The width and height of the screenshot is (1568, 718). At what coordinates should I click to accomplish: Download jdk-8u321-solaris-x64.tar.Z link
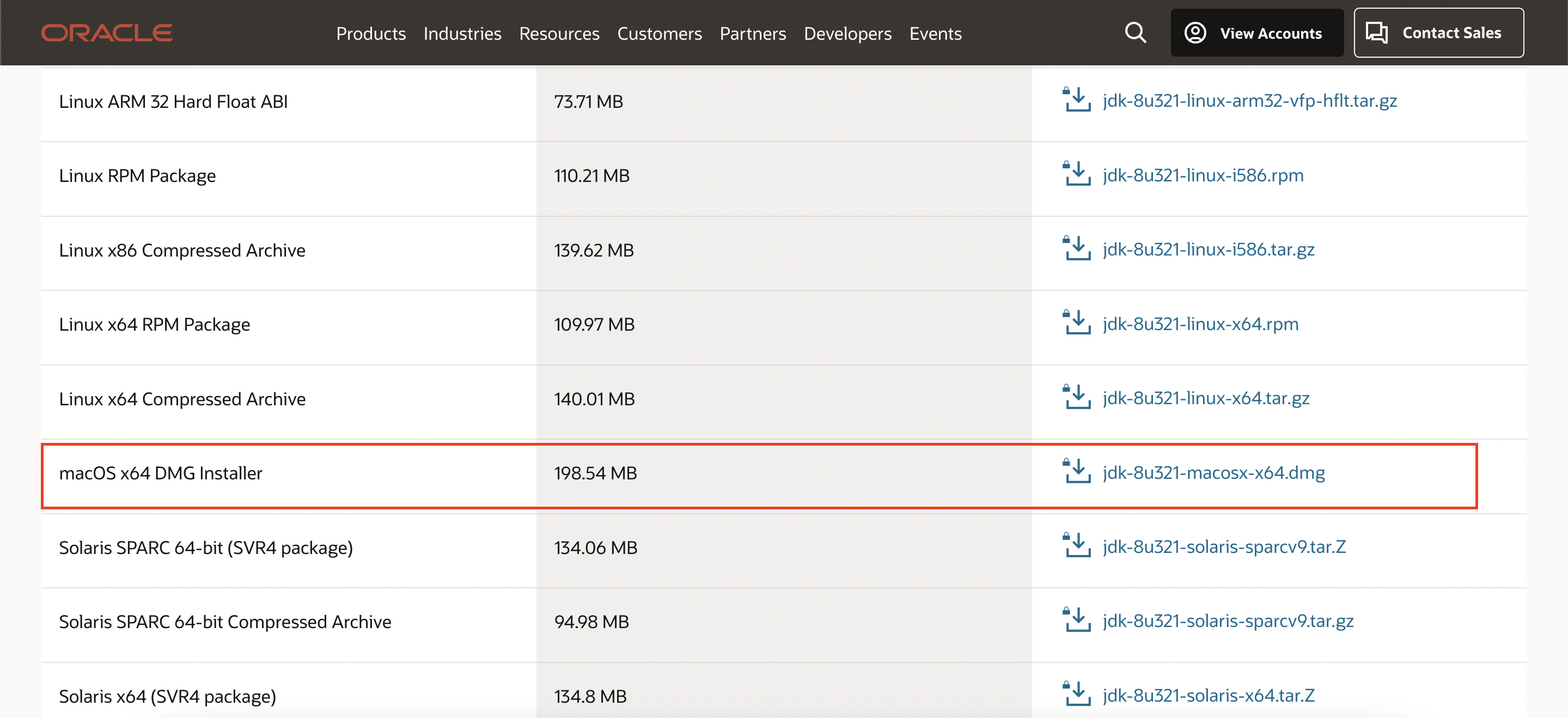pos(1208,696)
